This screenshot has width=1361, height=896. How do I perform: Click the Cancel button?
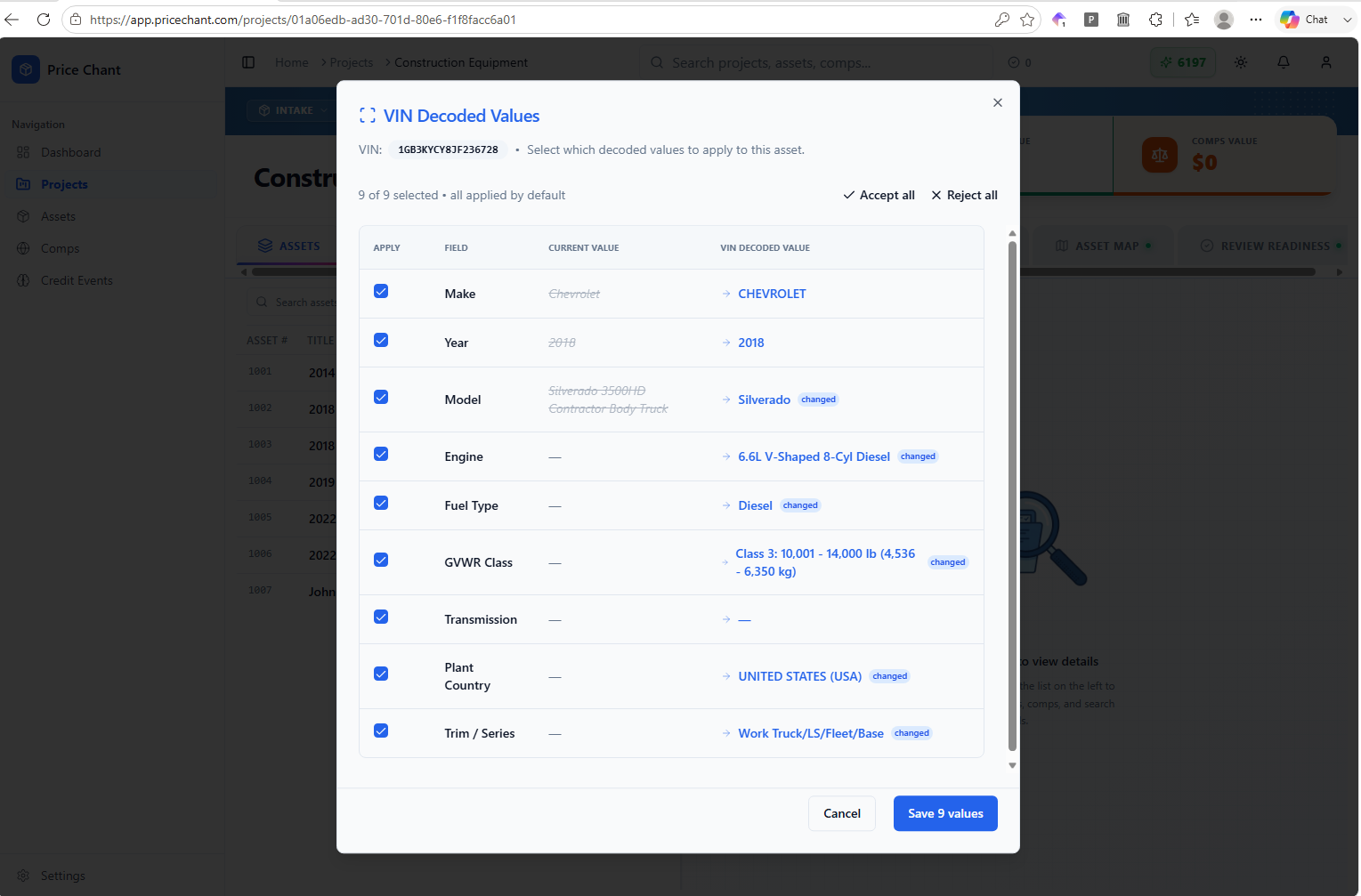[842, 813]
